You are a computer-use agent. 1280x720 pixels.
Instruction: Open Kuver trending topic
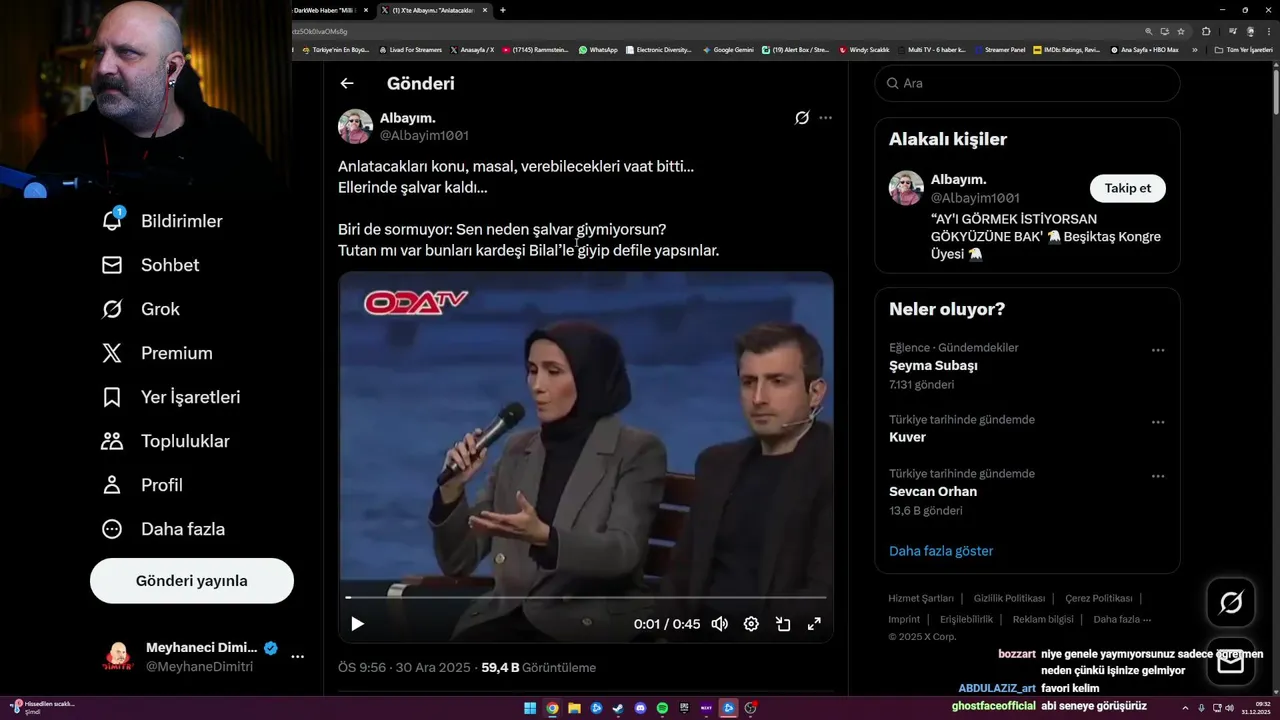pos(907,437)
